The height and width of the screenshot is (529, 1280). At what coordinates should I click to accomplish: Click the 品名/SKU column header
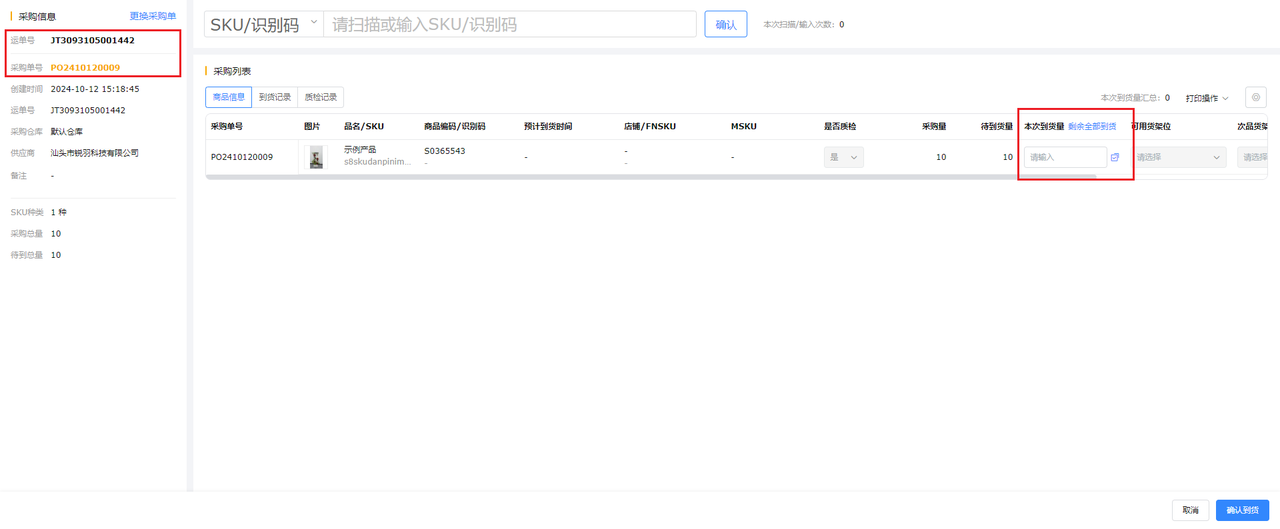tap(364, 127)
